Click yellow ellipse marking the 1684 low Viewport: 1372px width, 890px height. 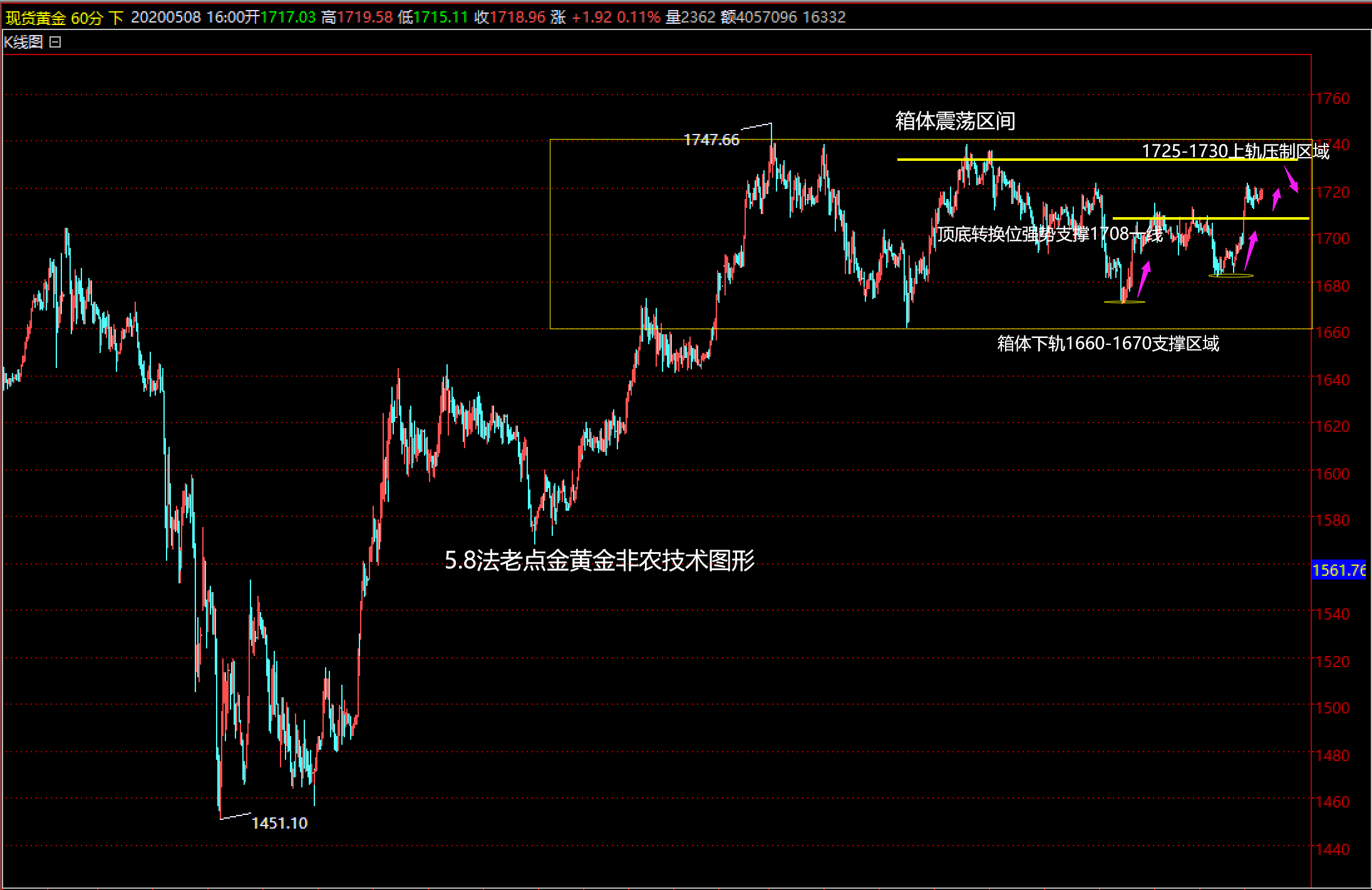1231,275
